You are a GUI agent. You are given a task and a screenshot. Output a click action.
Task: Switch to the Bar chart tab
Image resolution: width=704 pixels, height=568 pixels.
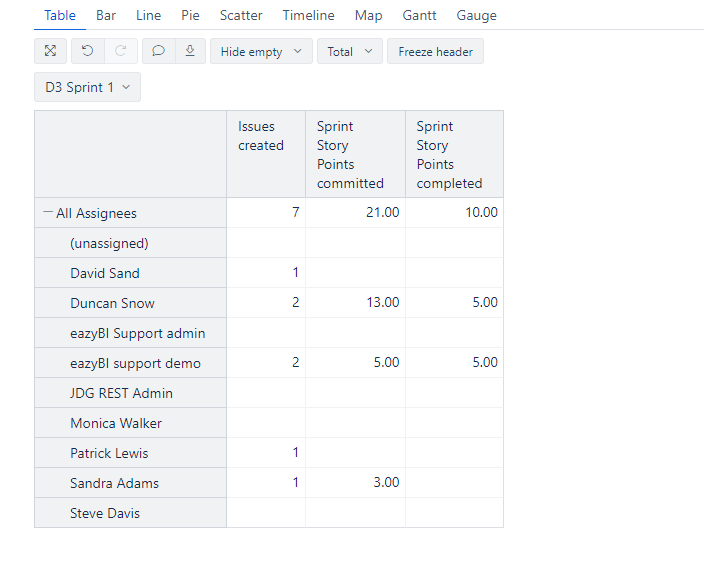[106, 15]
